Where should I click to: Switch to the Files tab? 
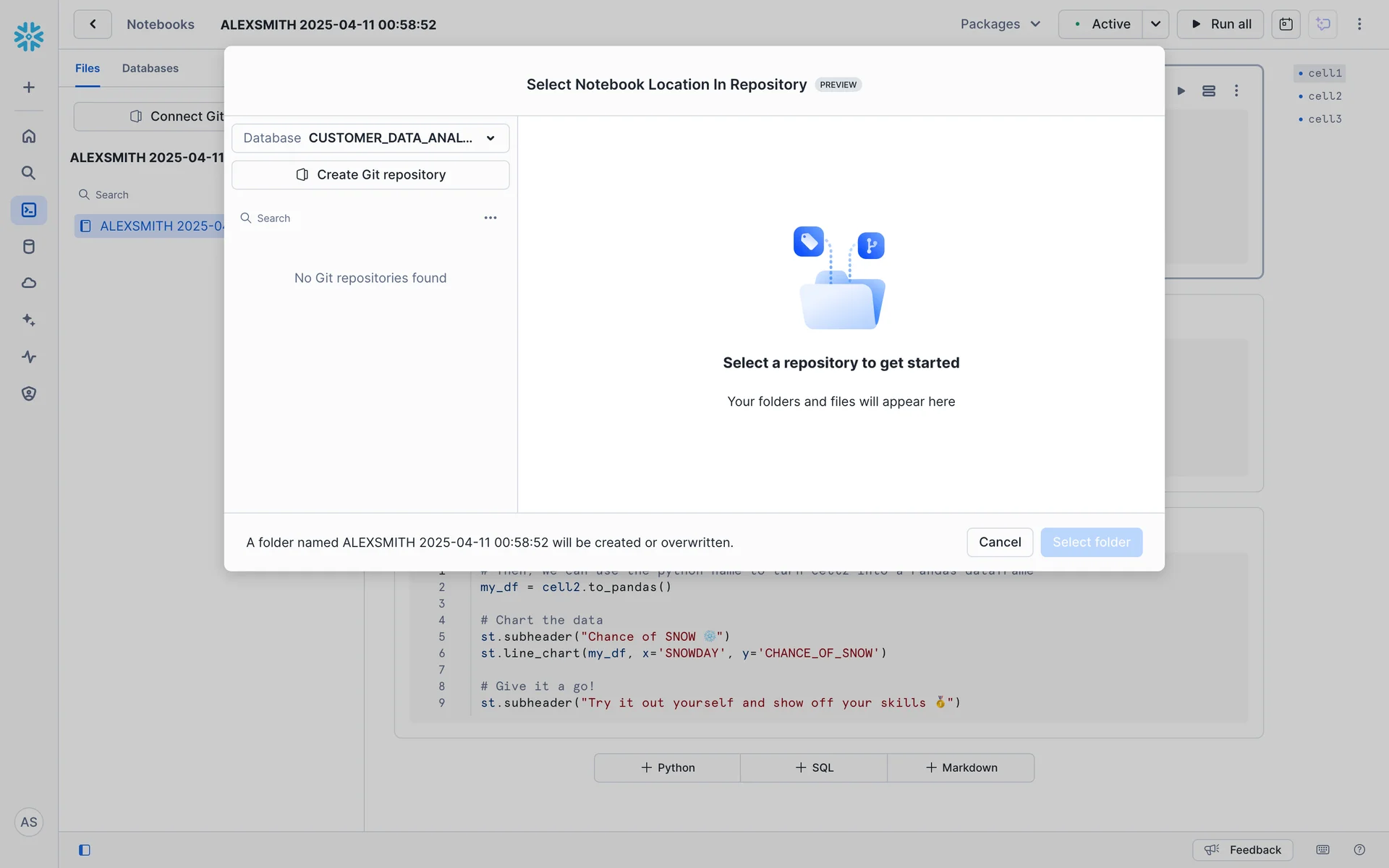[x=88, y=68]
